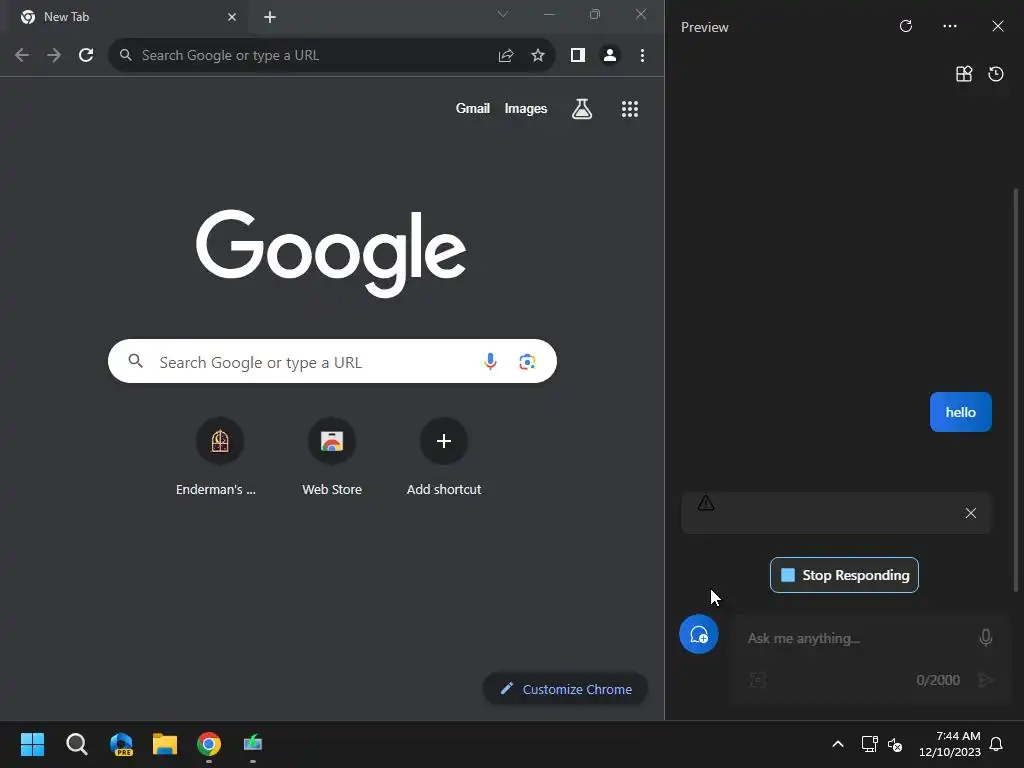Start voice search with the microphone
The image size is (1024, 768).
(490, 361)
